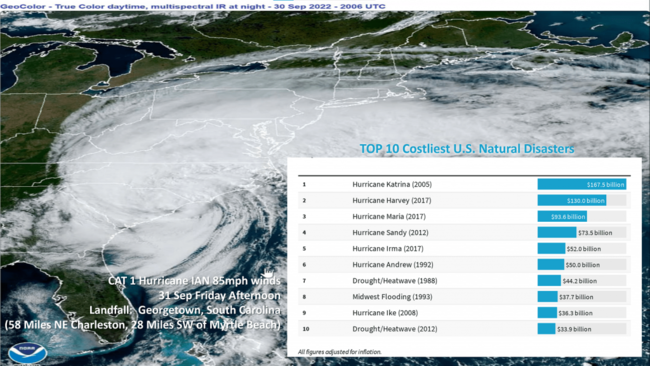Select the Hurricane Maria (2017) label
Image resolution: width=650 pixels, height=366 pixels.
coord(389,216)
